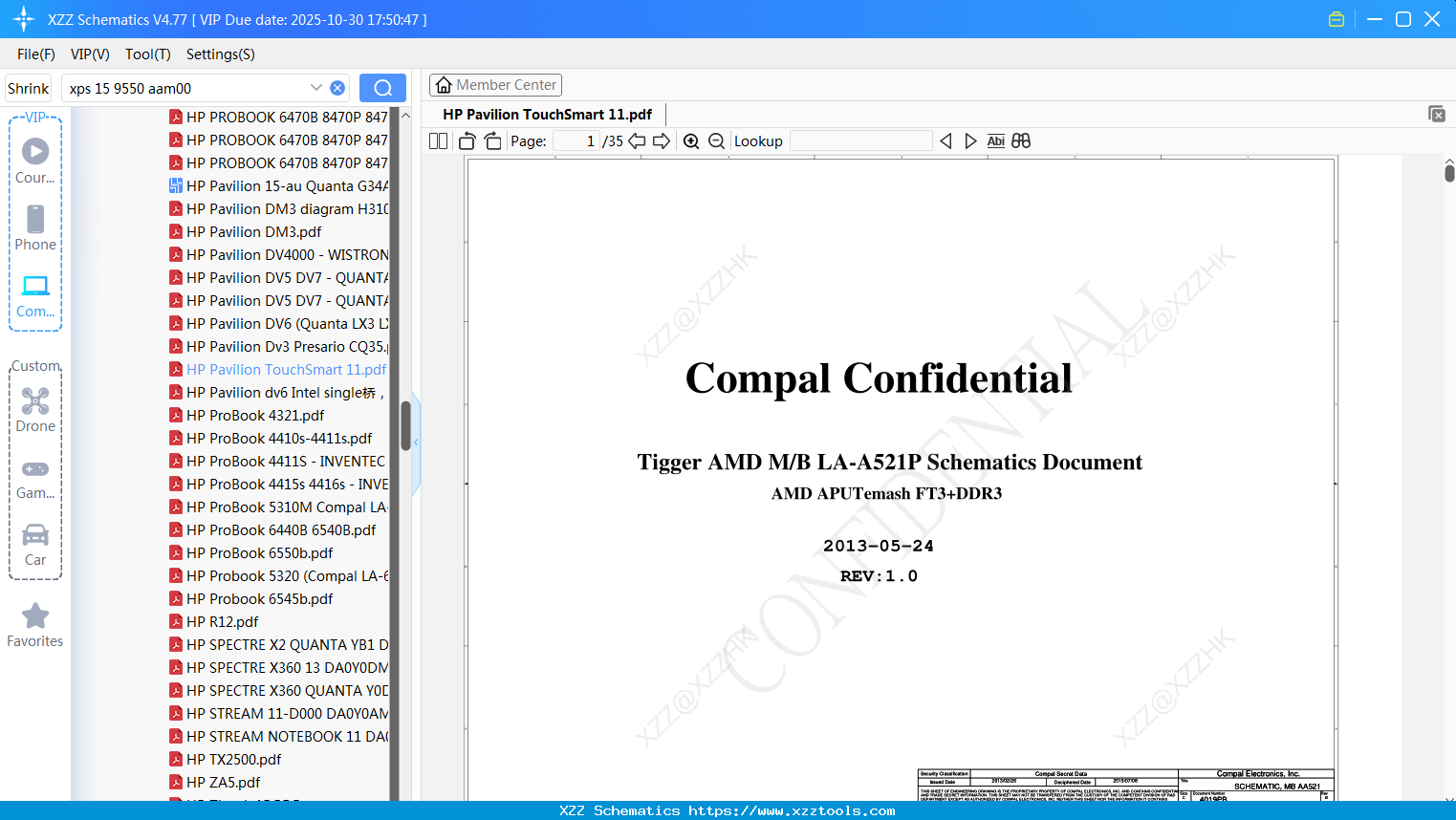1456x820 pixels.
Task: Click the file list vertical scrollbar thumb
Action: (x=405, y=425)
